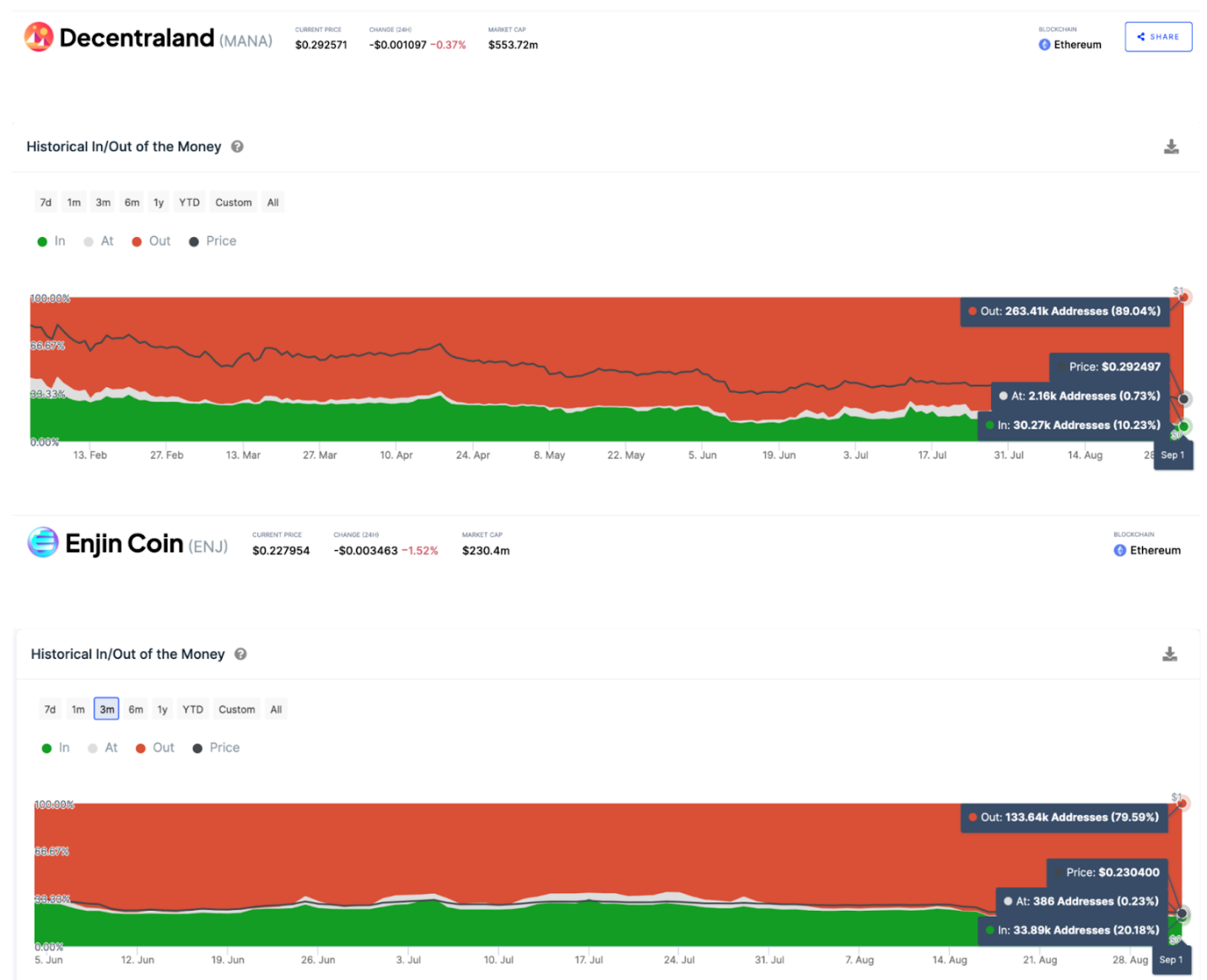Download the Decentraland chart data
This screenshot has width=1207, height=980.
[1171, 147]
